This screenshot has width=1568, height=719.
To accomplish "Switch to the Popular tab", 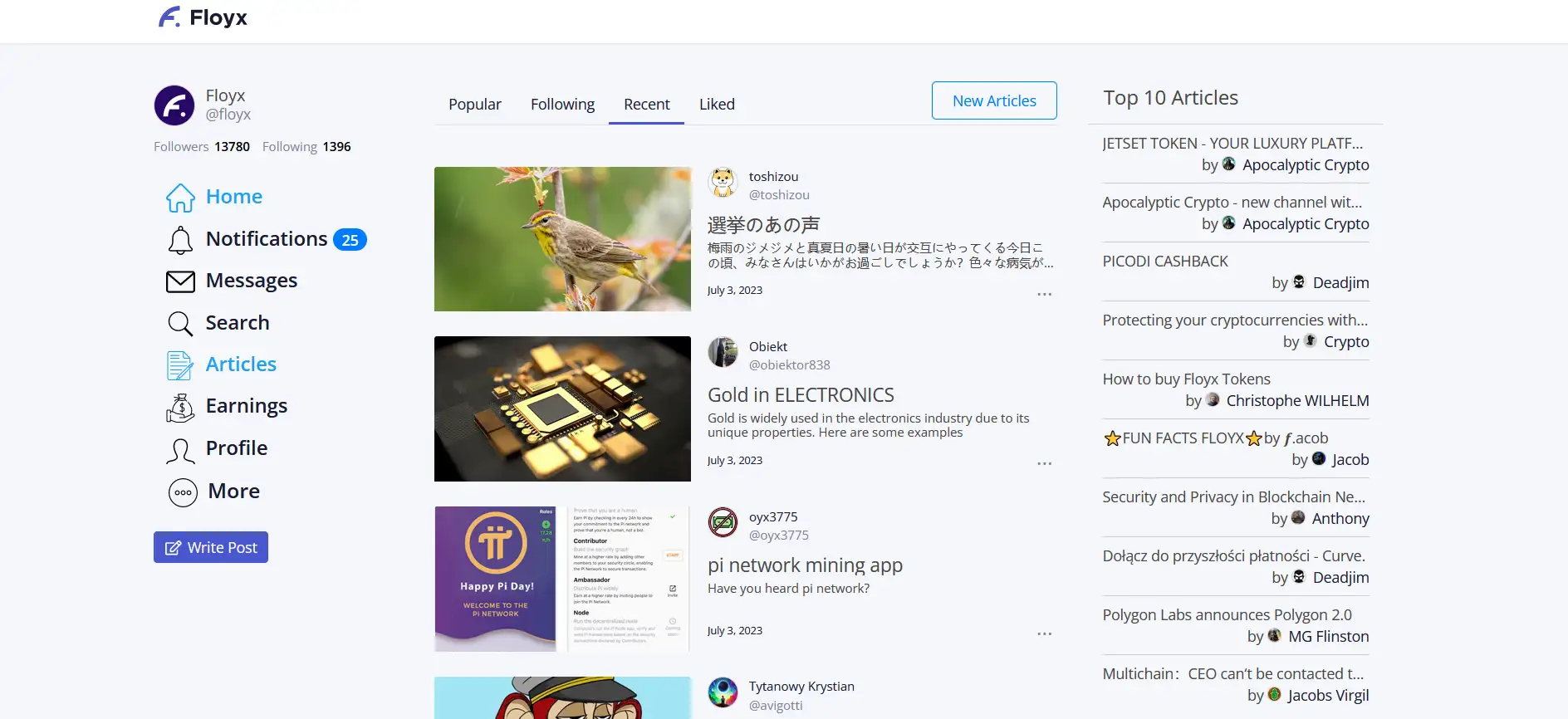I will pos(474,104).
